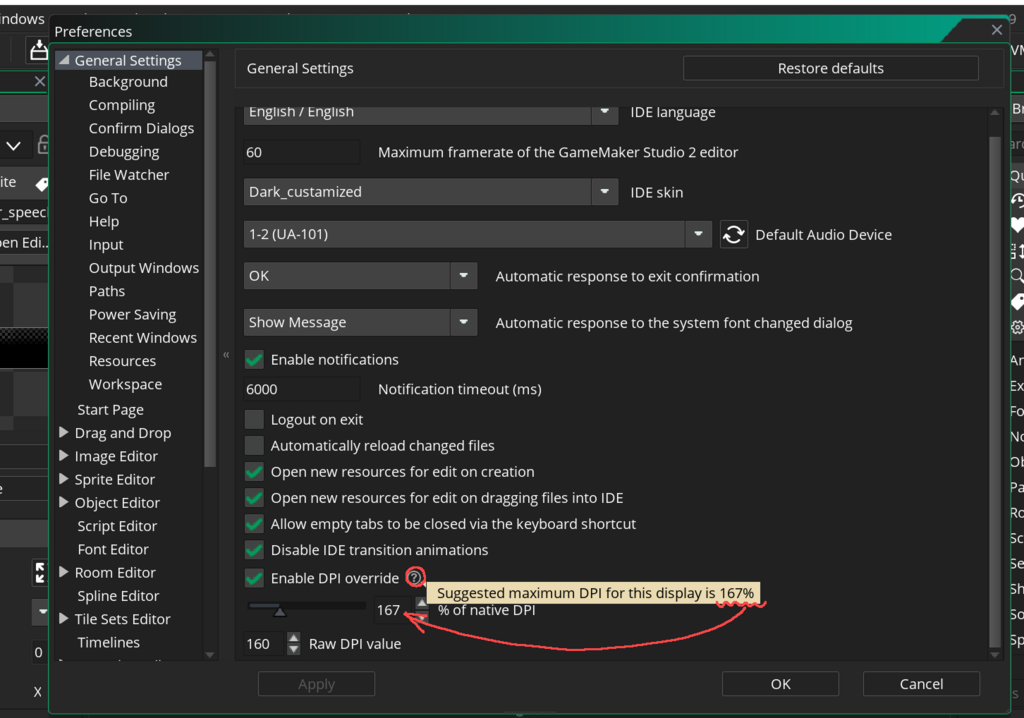Toggle Open new resources on dragging files into IDE
Viewport: 1024px width, 718px height.
[x=254, y=498]
